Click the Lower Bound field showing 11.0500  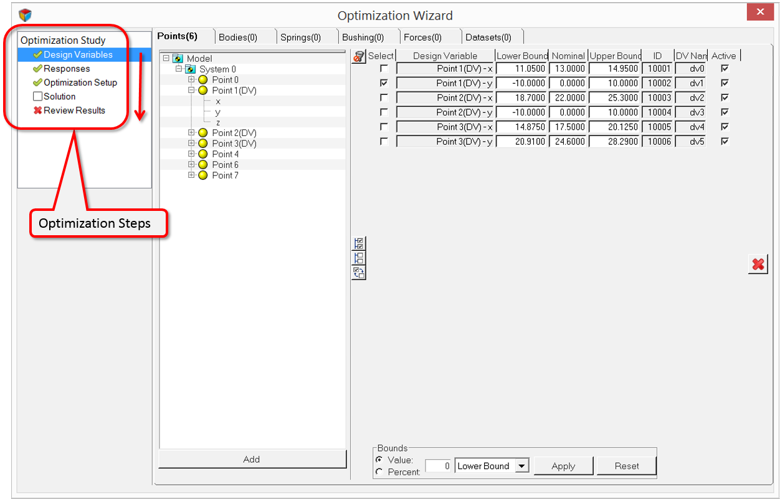[522, 68]
